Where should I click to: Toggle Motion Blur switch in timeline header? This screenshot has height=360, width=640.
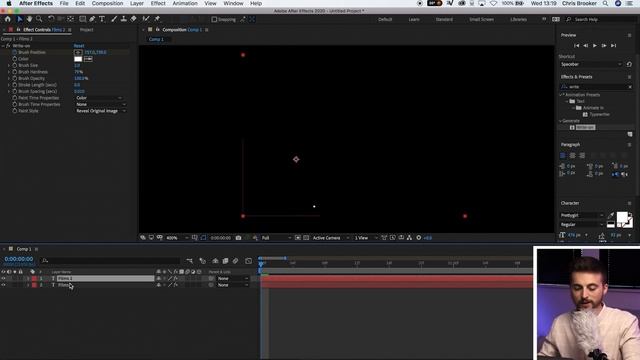[x=236, y=261]
